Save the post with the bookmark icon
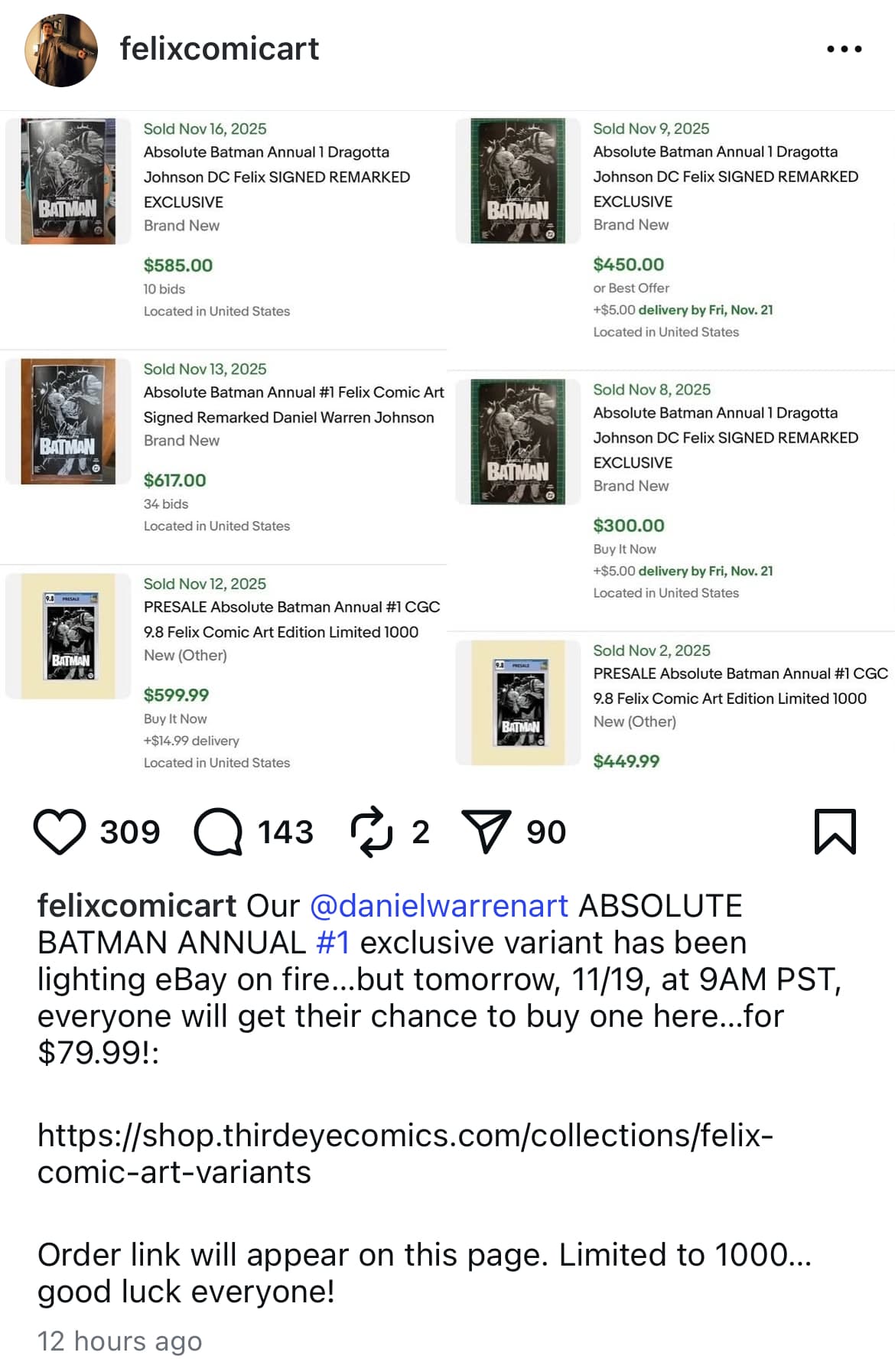The width and height of the screenshot is (895, 1372). [835, 832]
